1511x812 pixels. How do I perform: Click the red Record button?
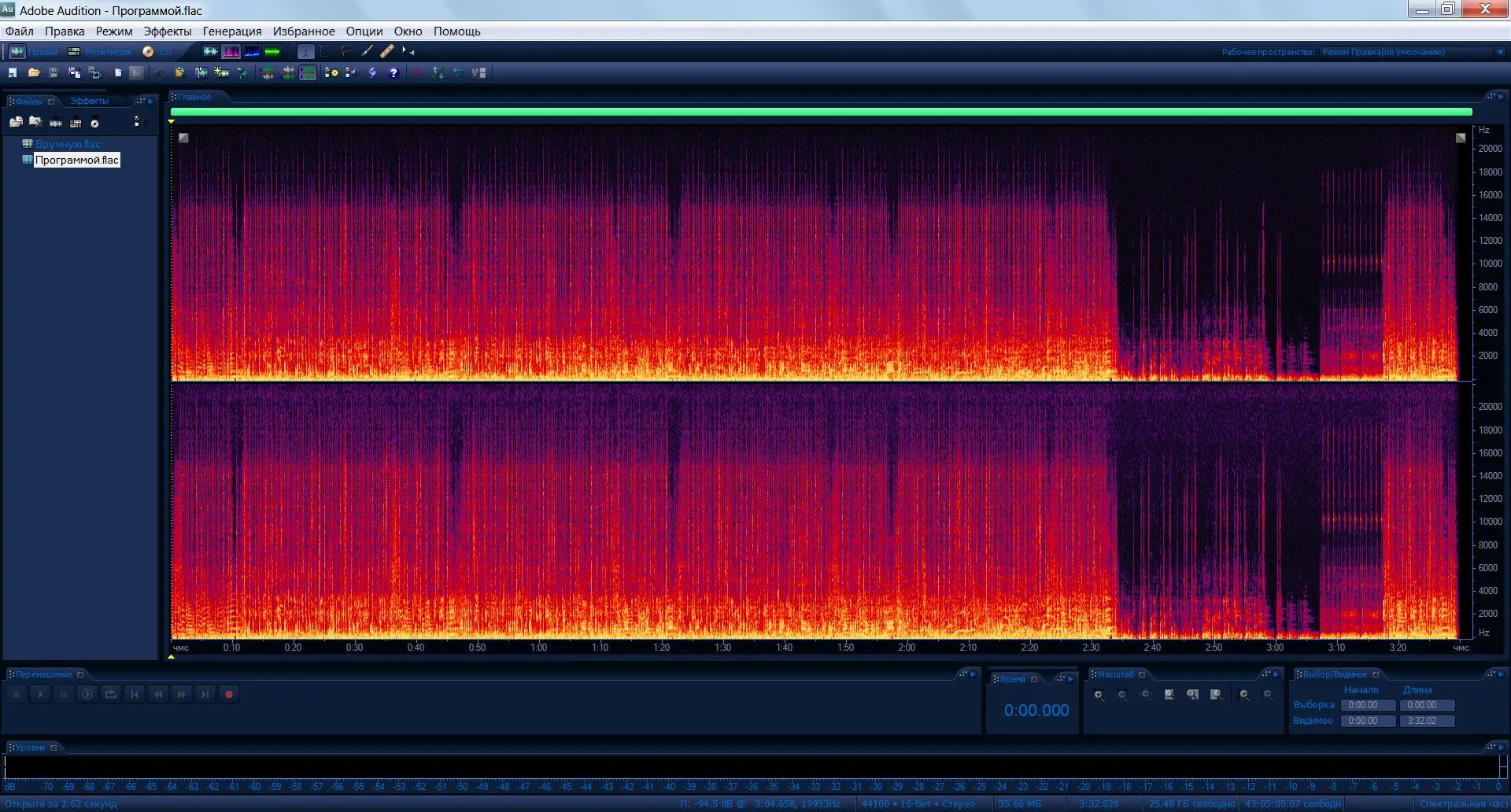click(229, 695)
